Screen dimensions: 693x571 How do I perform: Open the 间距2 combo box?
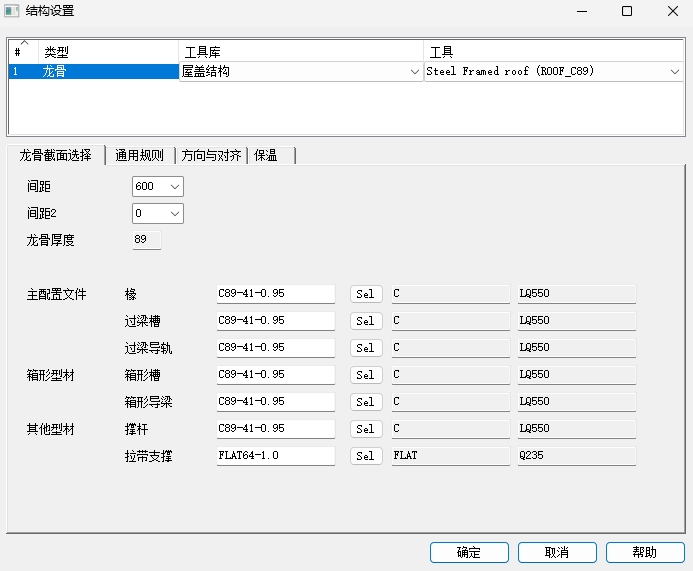[158, 213]
